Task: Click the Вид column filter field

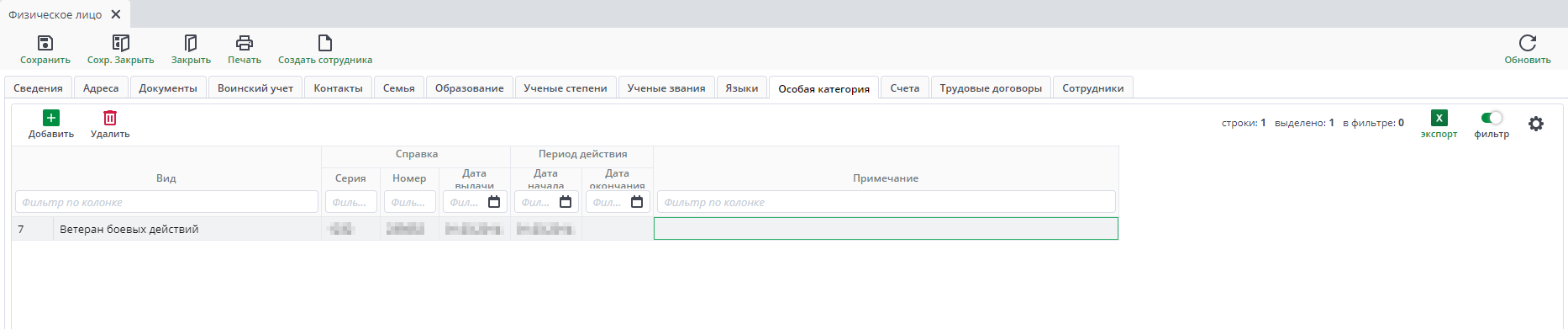Action: [166, 202]
